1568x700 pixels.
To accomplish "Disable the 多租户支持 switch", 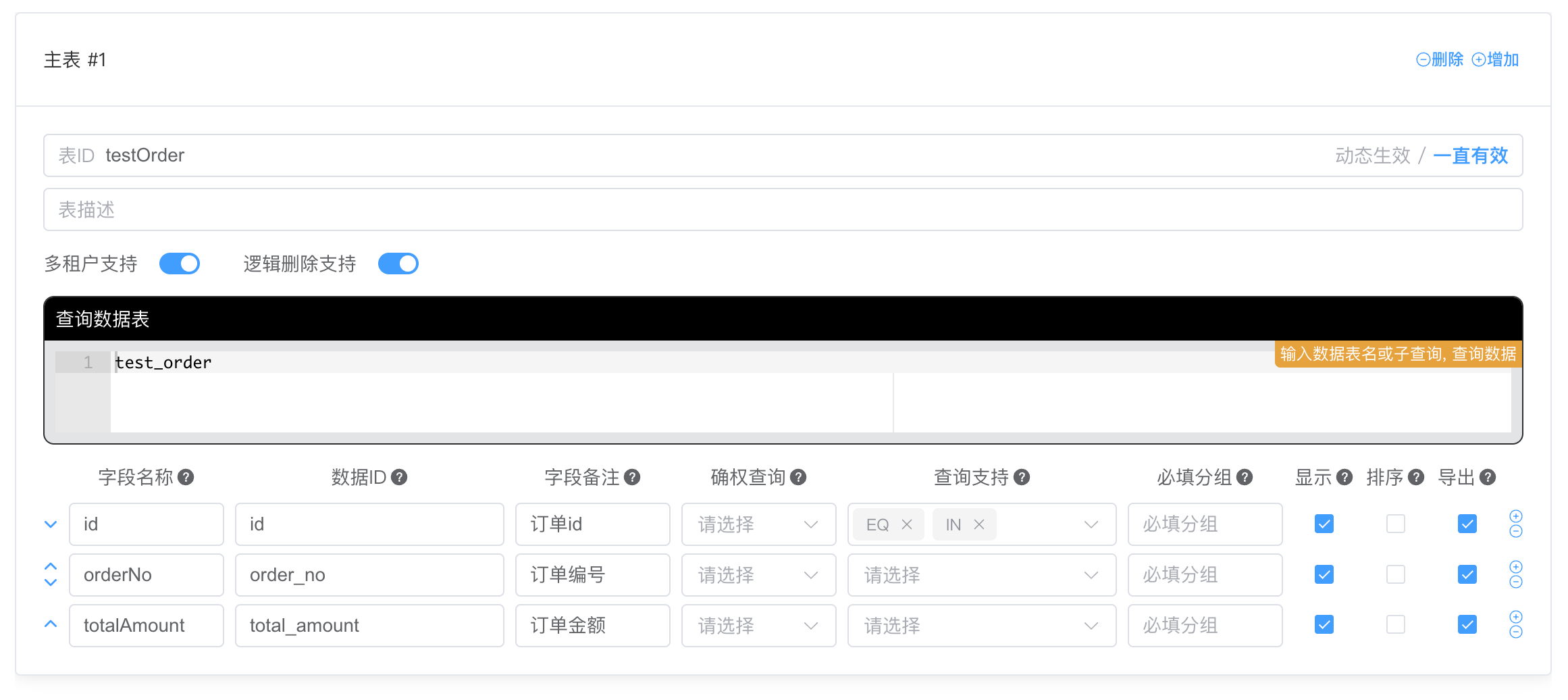I will point(180,264).
